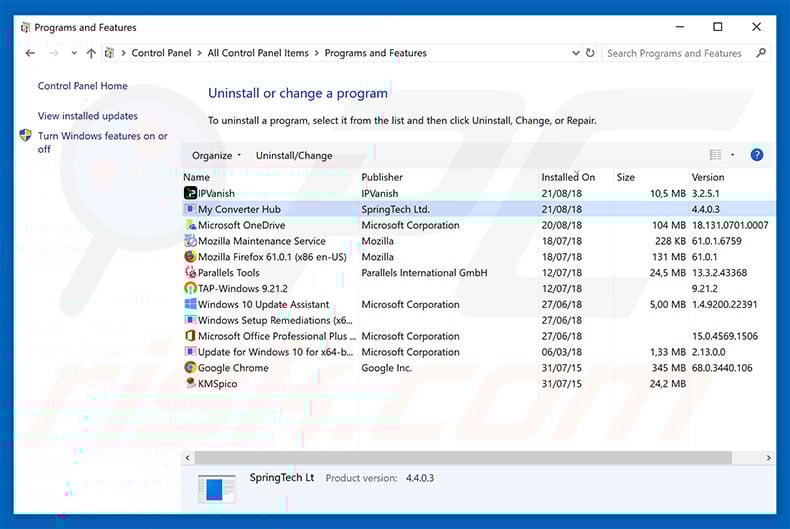Click the Parallels Tools icon
The width and height of the screenshot is (790, 529).
[190, 272]
